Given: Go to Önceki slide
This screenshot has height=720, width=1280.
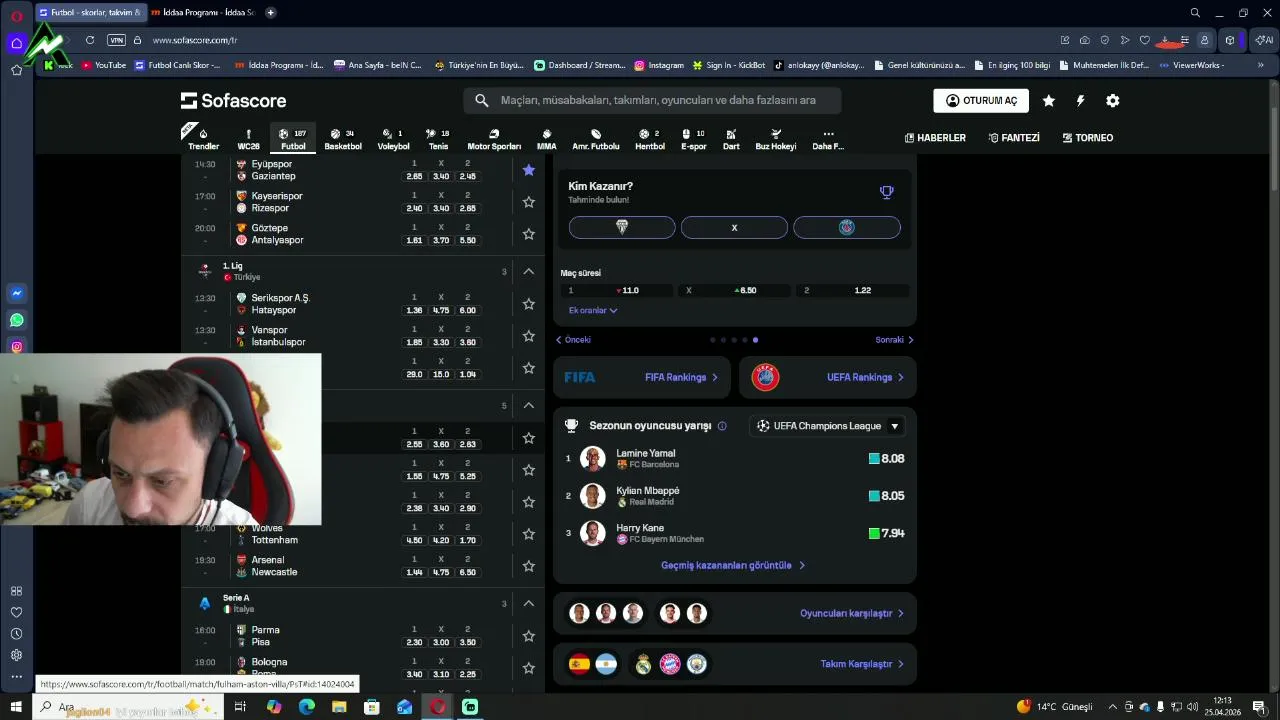Looking at the screenshot, I should point(573,340).
